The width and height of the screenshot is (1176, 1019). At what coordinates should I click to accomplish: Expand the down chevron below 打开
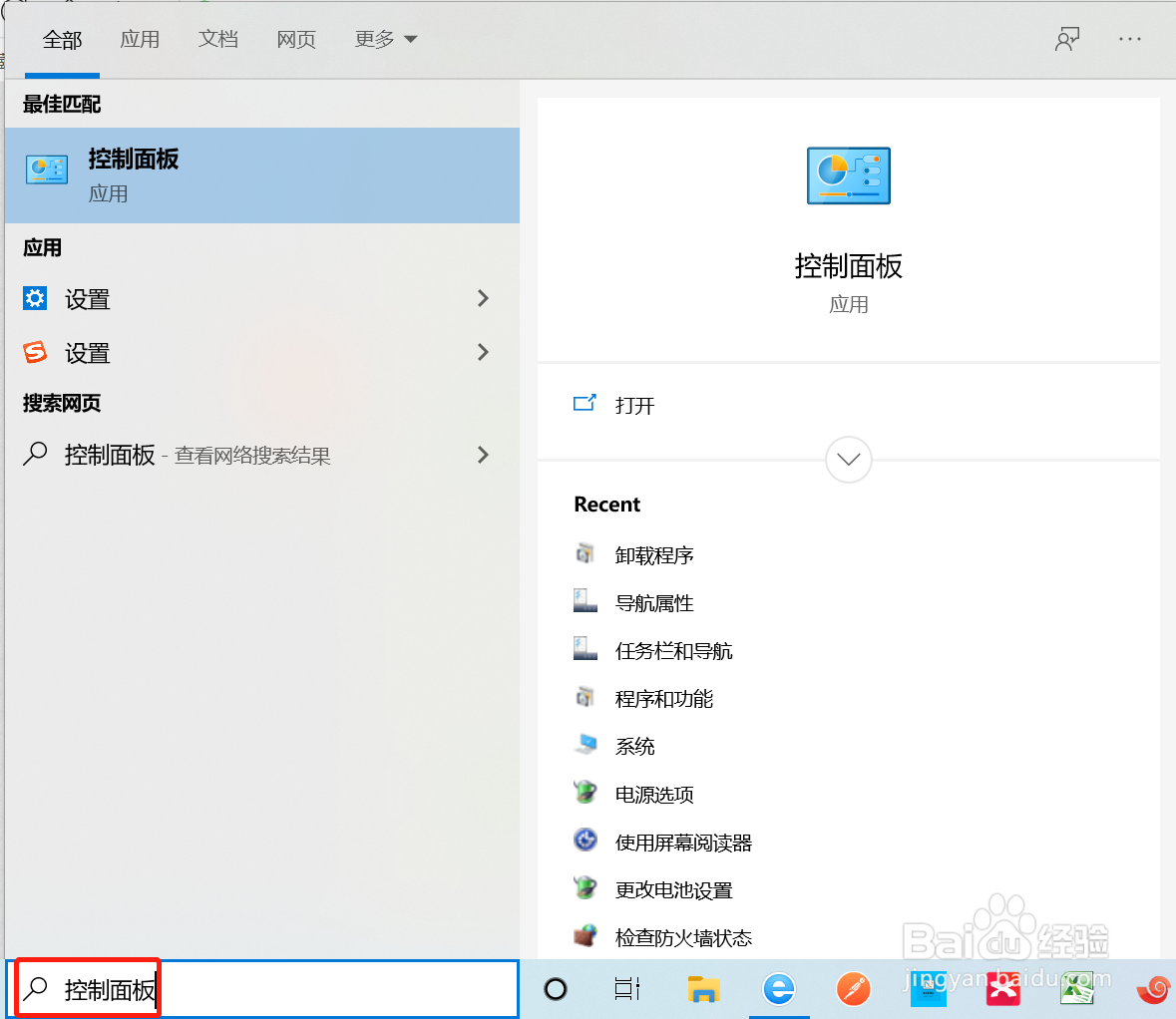click(848, 460)
